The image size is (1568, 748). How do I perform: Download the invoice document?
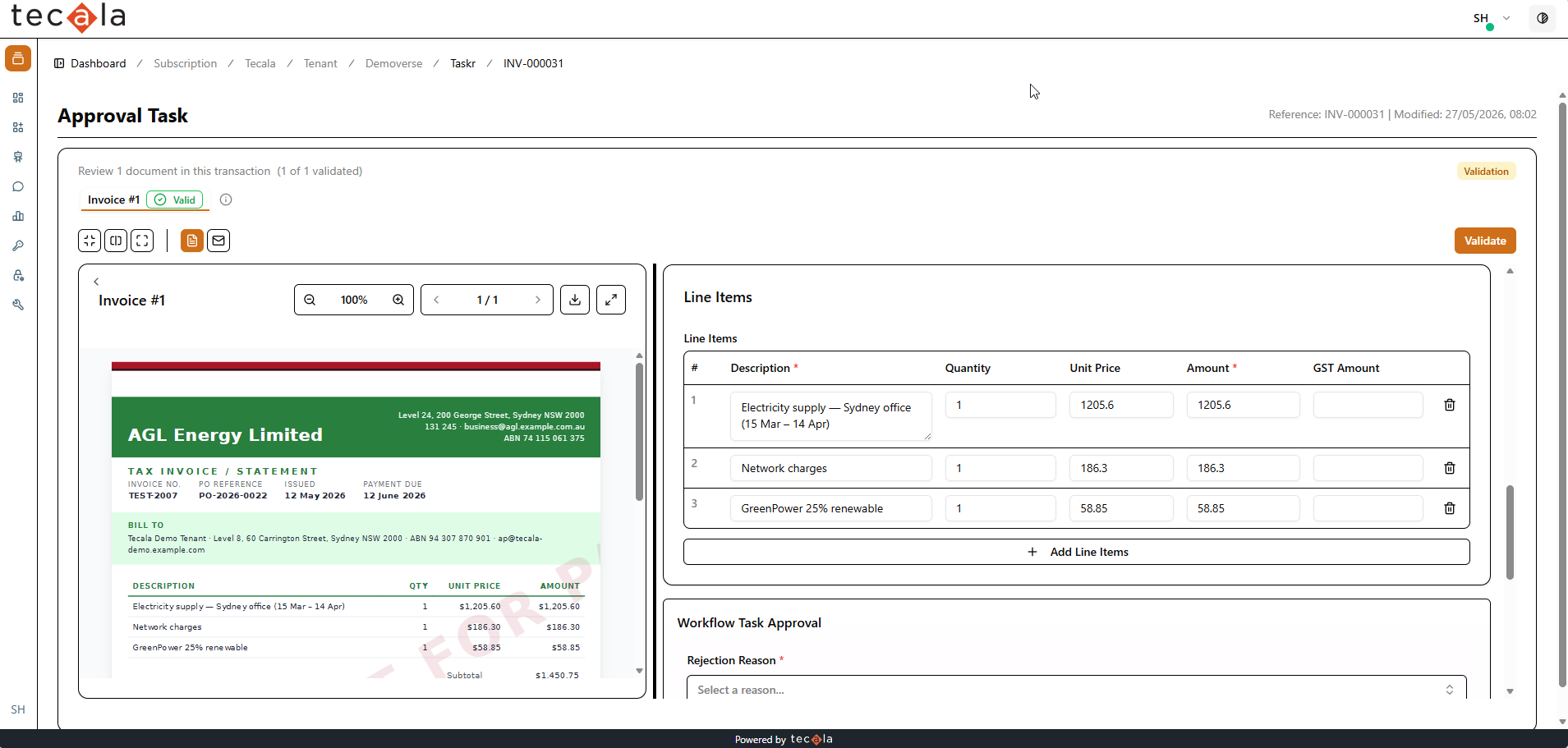coord(575,300)
